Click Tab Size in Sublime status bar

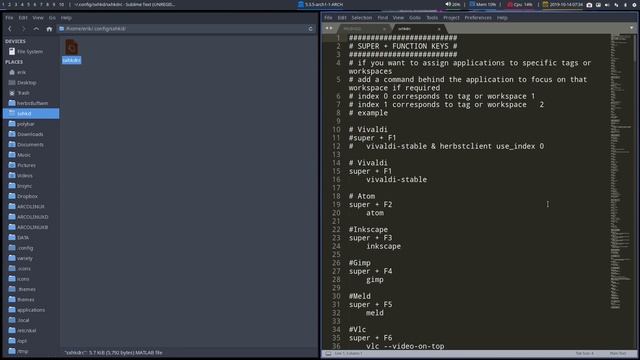tap(584, 353)
